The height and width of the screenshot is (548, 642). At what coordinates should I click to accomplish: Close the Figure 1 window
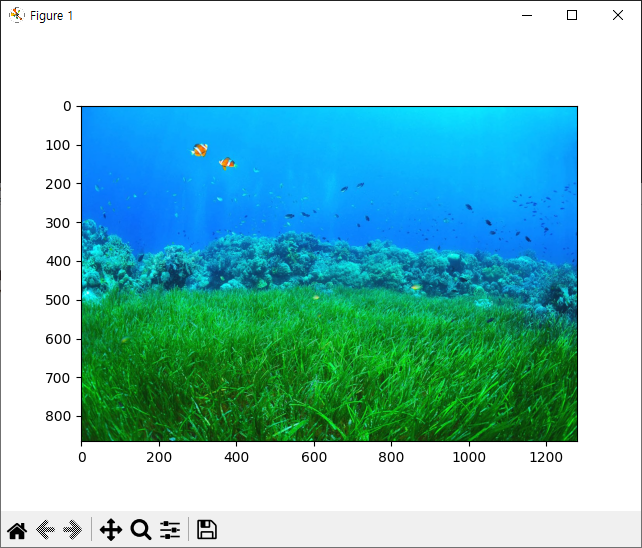pyautogui.click(x=618, y=15)
